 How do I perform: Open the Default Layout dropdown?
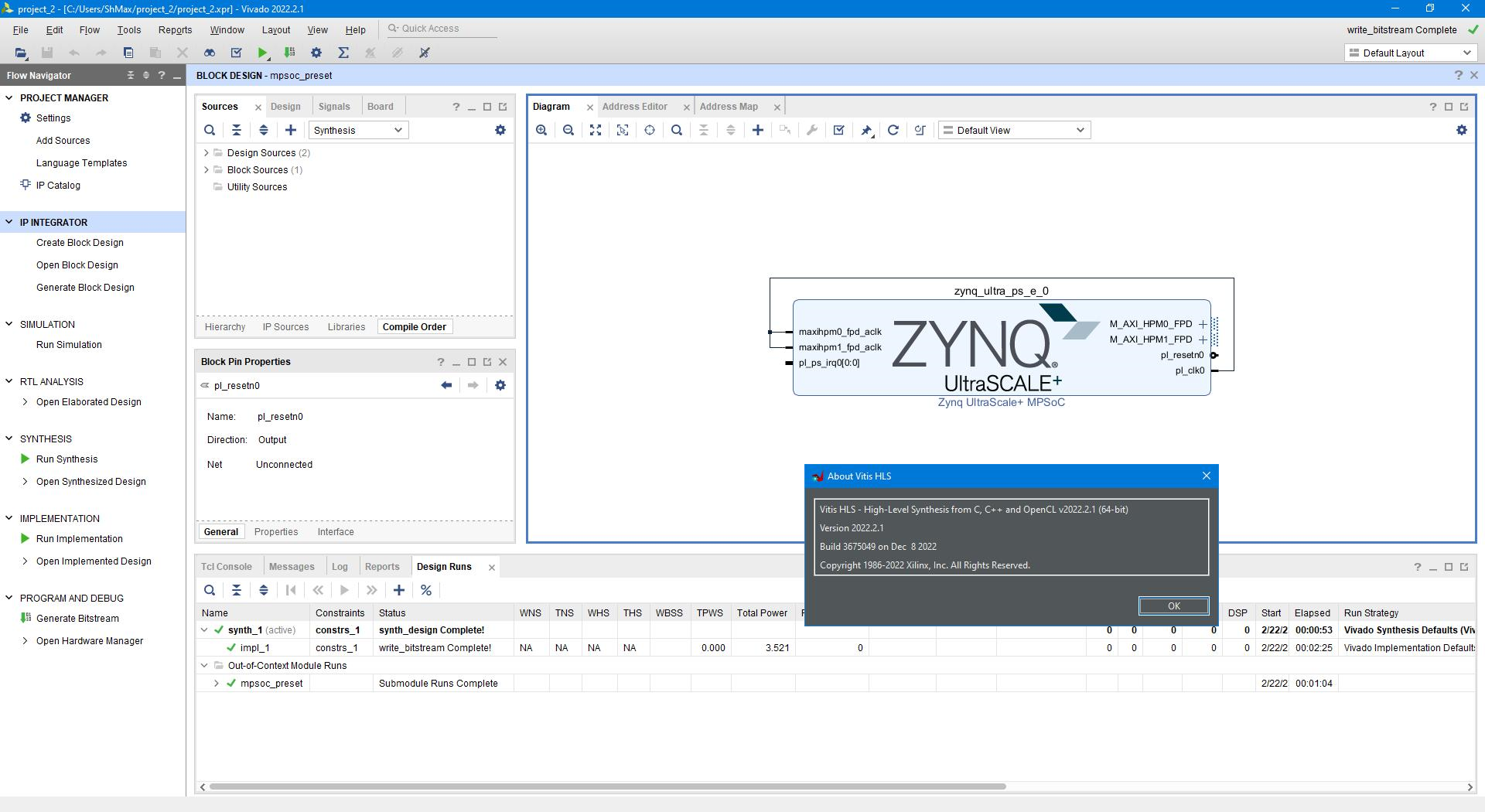(x=1411, y=53)
